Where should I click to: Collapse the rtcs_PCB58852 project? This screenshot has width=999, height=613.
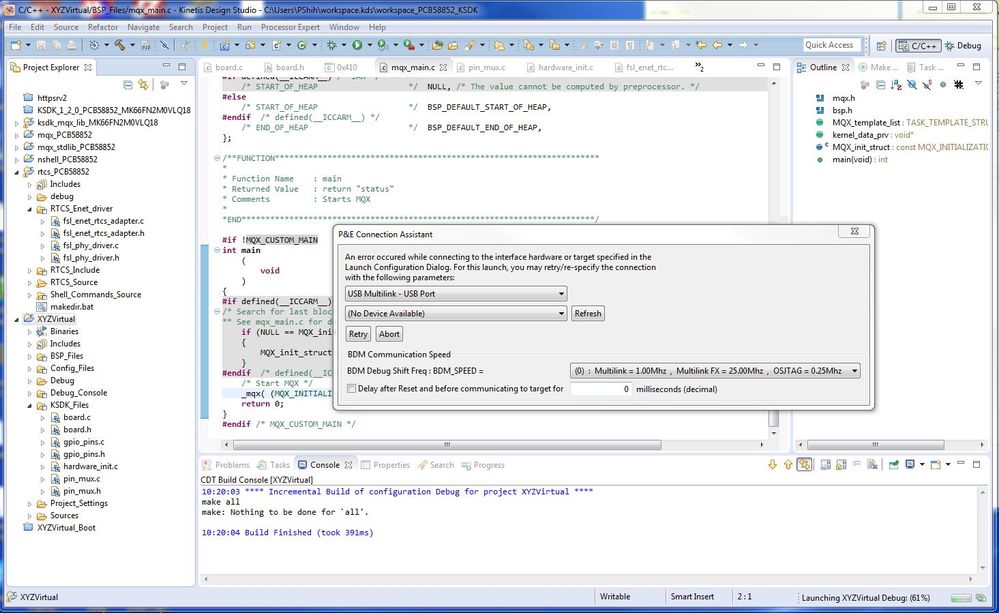pos(17,172)
